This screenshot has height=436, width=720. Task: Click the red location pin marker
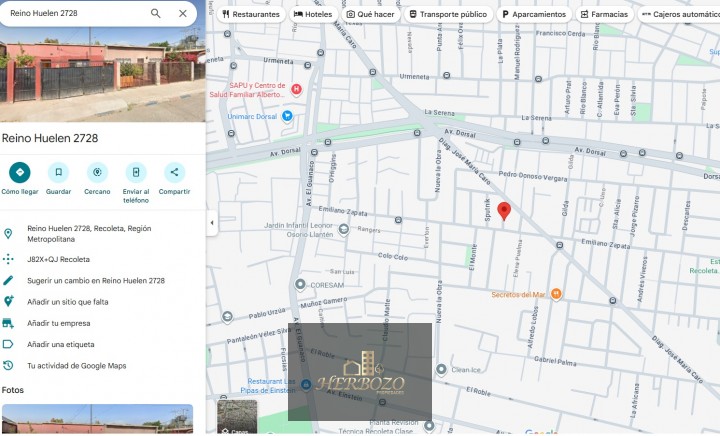point(504,210)
